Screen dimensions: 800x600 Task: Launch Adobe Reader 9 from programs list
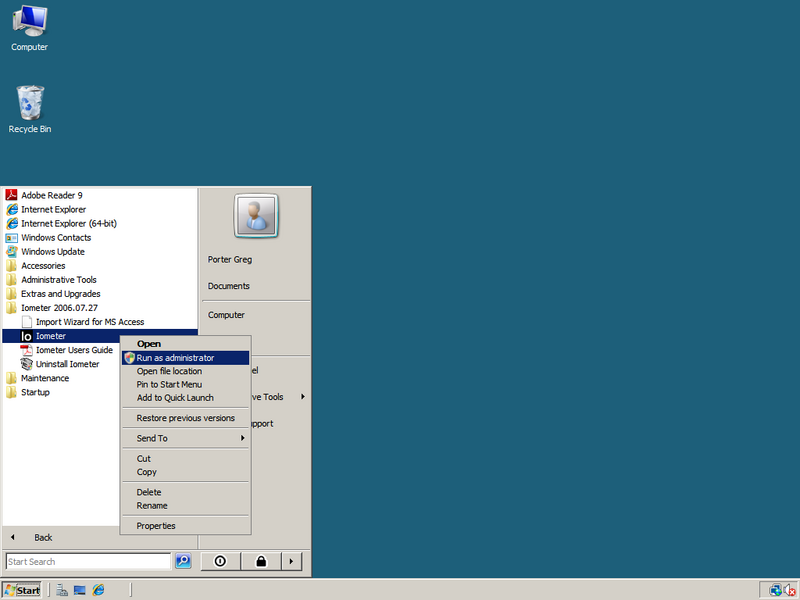tap(51, 195)
